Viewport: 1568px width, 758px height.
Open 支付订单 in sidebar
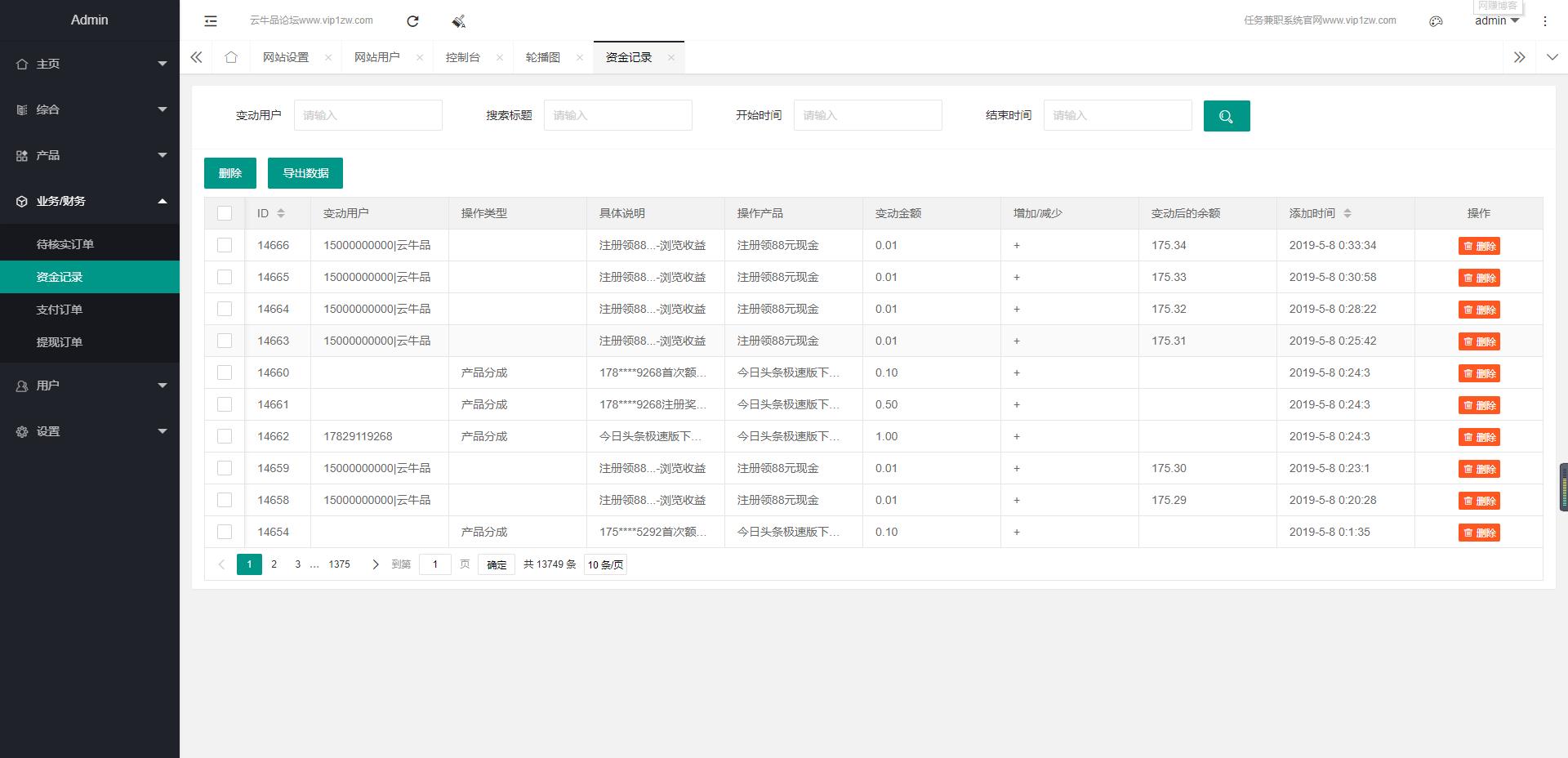coord(90,310)
